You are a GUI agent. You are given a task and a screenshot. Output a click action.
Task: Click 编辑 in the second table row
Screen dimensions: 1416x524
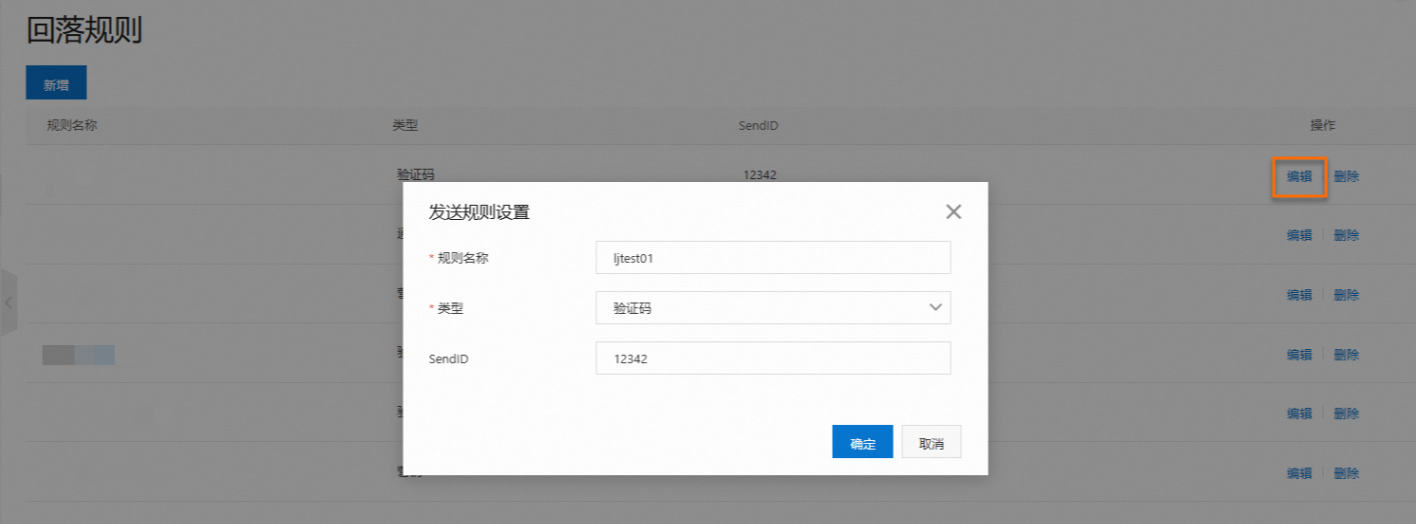pos(1299,236)
